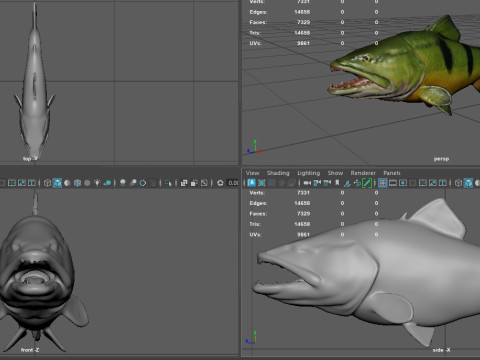Image resolution: width=480 pixels, height=360 pixels.
Task: Enable the X-Ray icon in front toolbar
Action: click(x=184, y=183)
